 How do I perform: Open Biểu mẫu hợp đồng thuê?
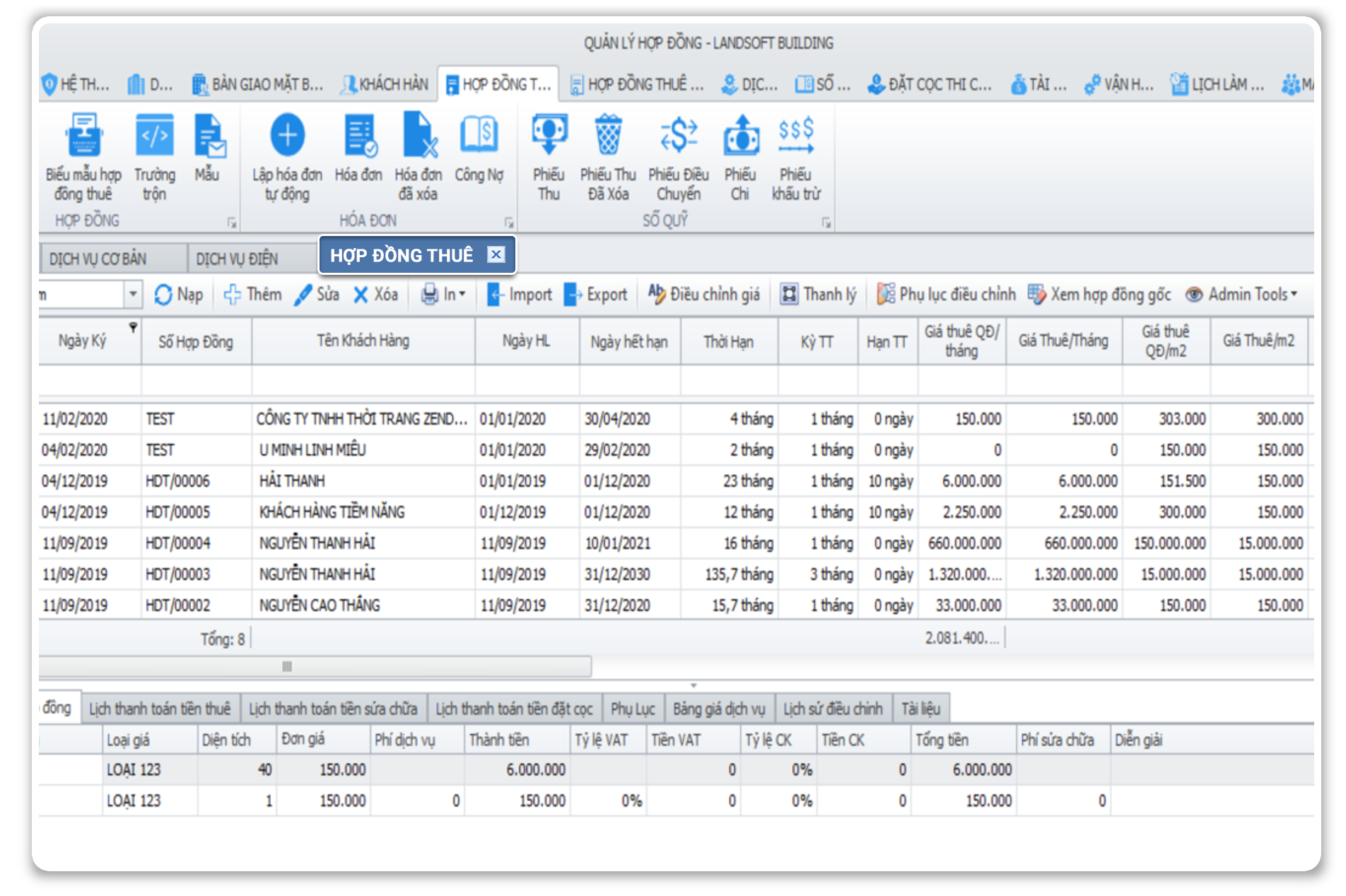85,155
